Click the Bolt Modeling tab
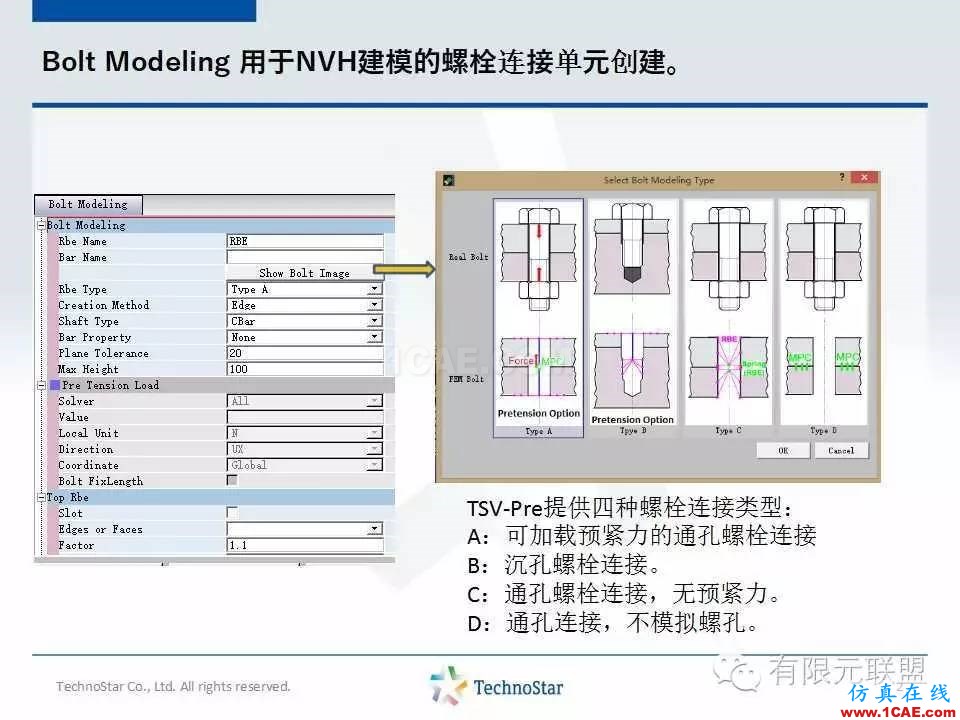This screenshot has height=720, width=960. click(88, 204)
